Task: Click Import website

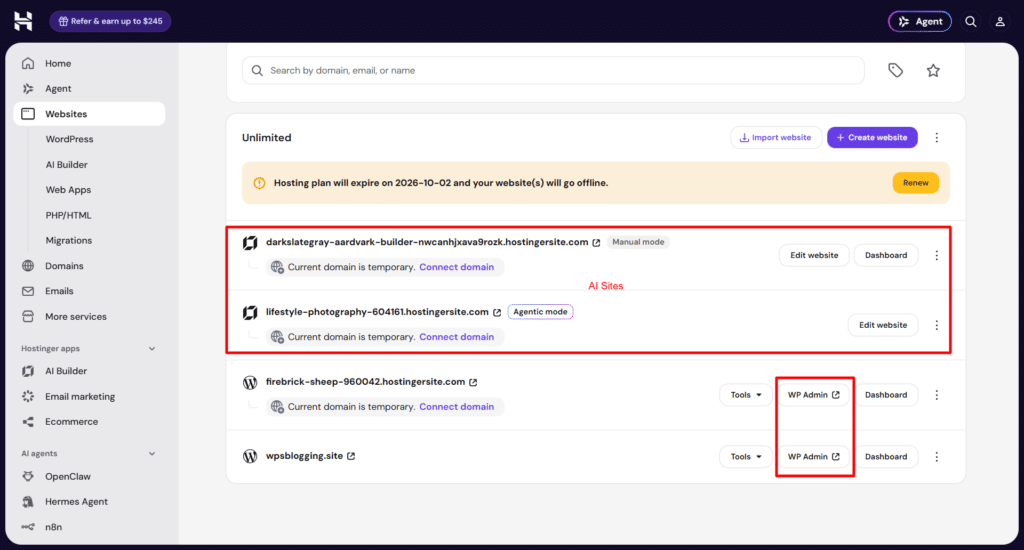Action: point(775,138)
